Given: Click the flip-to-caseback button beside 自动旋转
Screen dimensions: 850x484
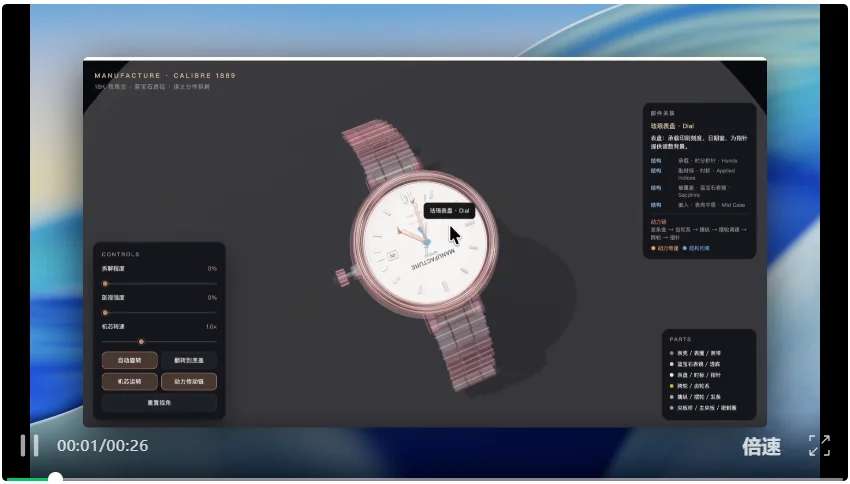Looking at the screenshot, I should coord(189,360).
